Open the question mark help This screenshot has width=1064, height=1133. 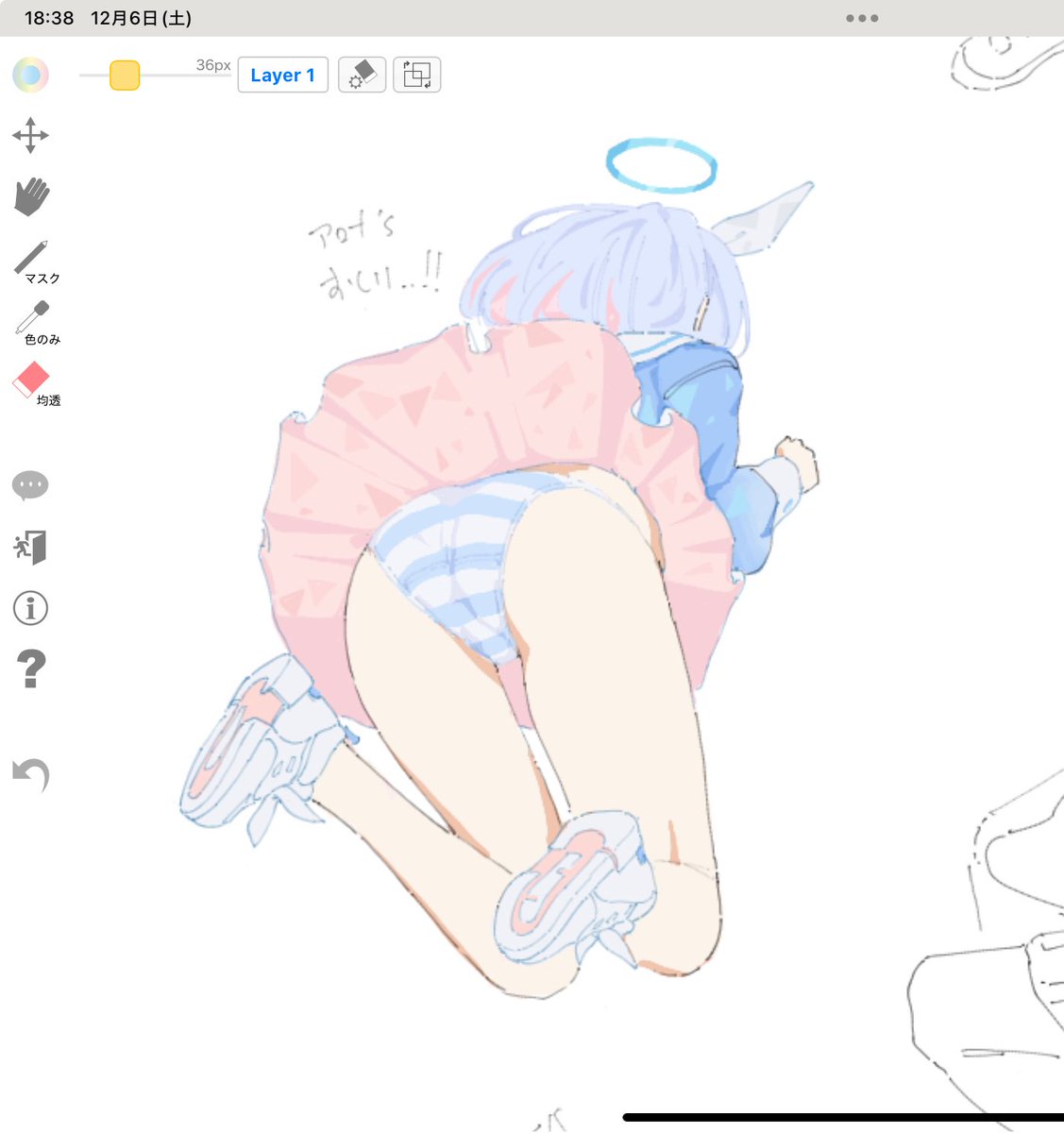coord(30,668)
